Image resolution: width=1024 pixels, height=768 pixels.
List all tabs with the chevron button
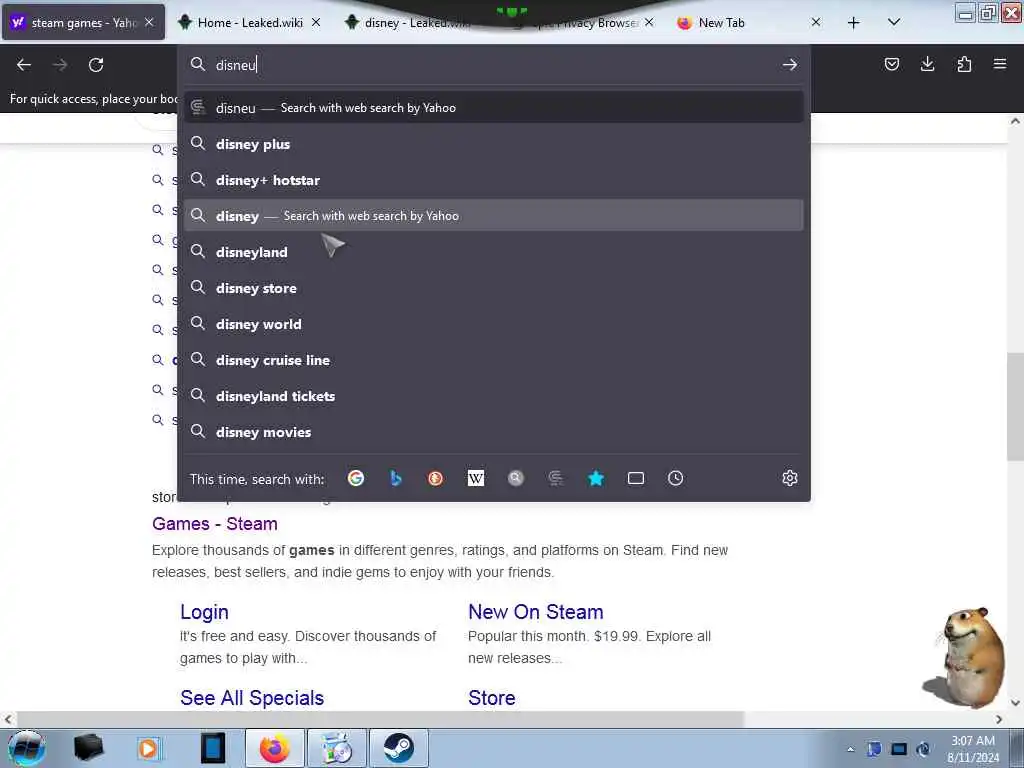894,22
